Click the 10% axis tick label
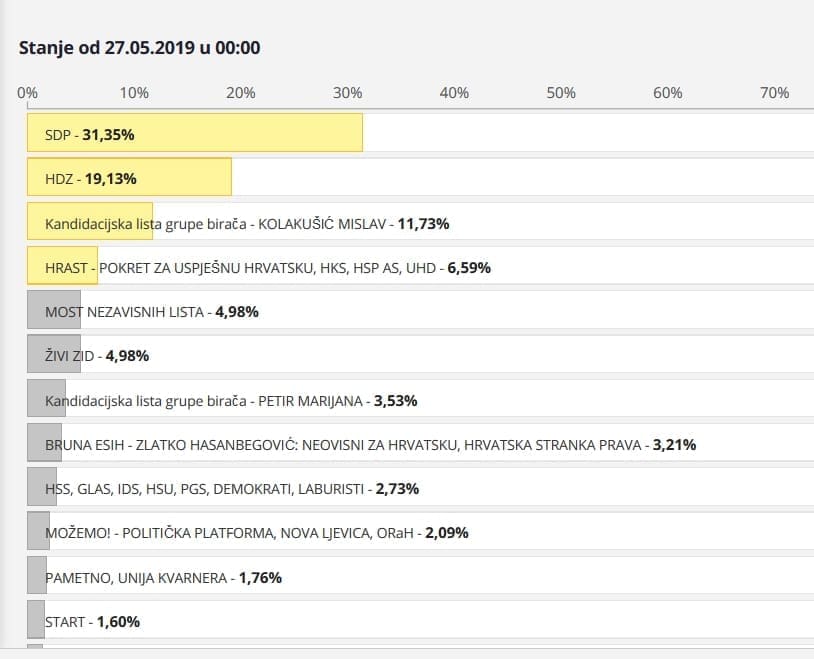814x659 pixels. pos(134,93)
